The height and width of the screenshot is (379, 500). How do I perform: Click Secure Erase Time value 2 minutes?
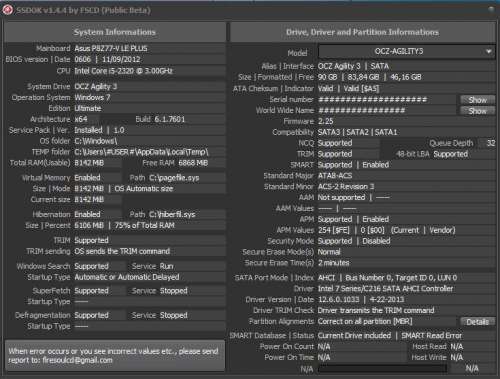point(333,263)
